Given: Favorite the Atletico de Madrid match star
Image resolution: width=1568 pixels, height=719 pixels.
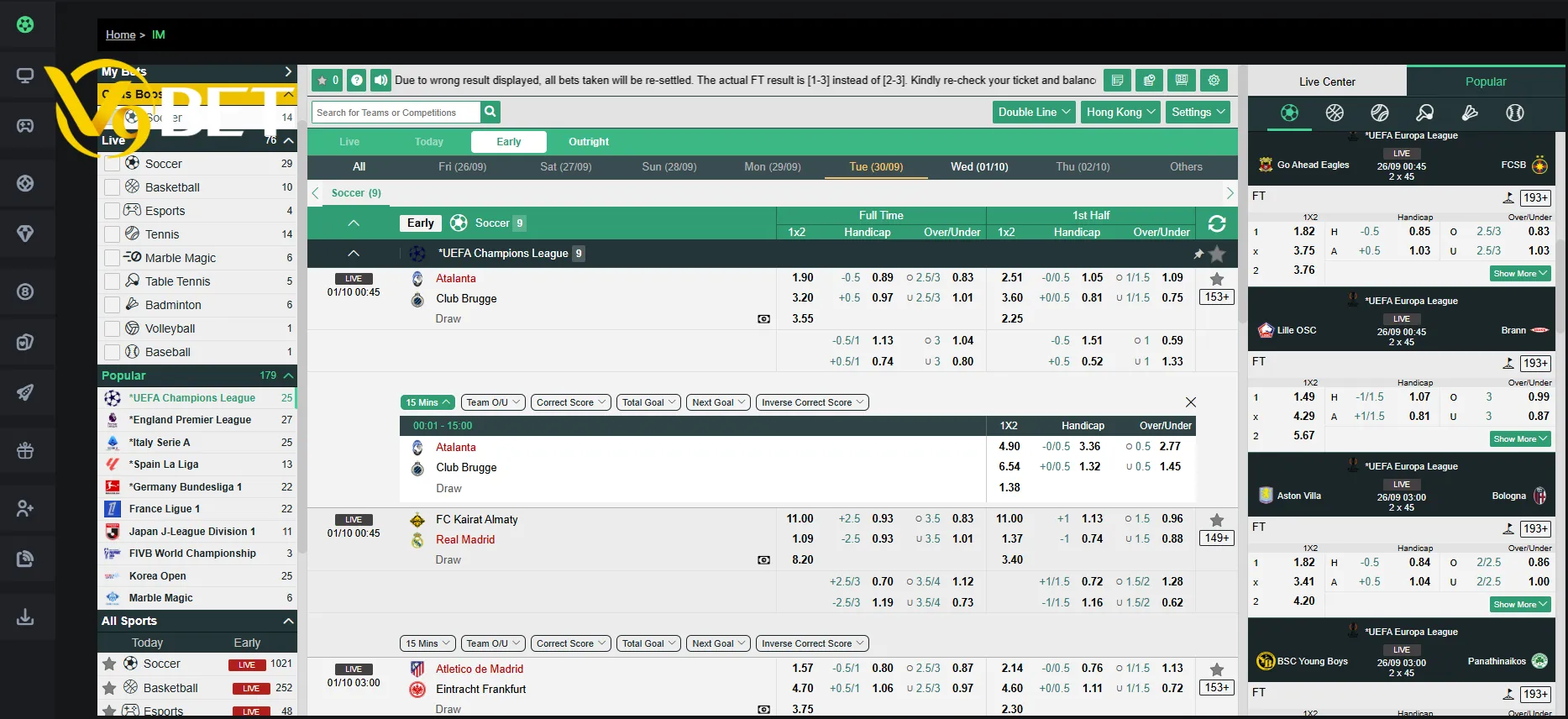Looking at the screenshot, I should (1217, 669).
